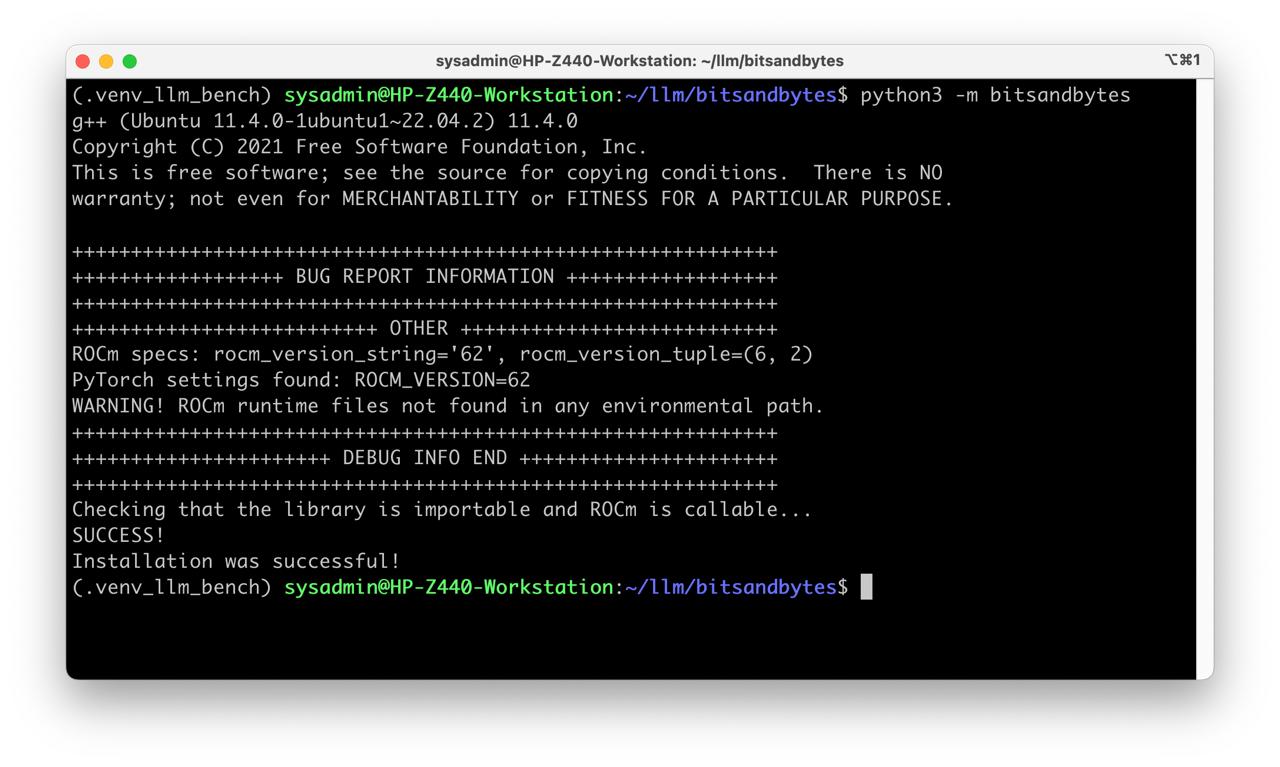Viewport: 1280px width, 767px height.
Task: Click the 'This is free software' line
Action: coord(507,173)
